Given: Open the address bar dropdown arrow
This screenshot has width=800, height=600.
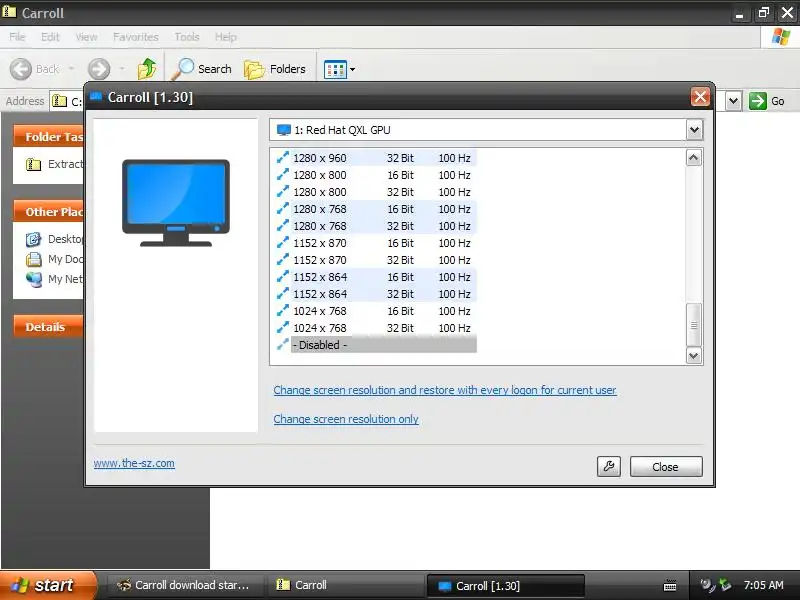Looking at the screenshot, I should point(733,101).
